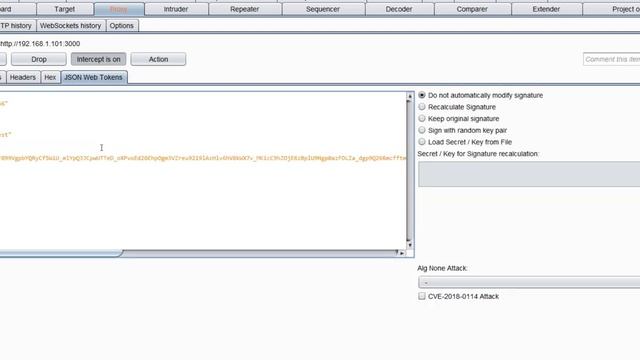Switch to the Proxy tab

point(119,9)
